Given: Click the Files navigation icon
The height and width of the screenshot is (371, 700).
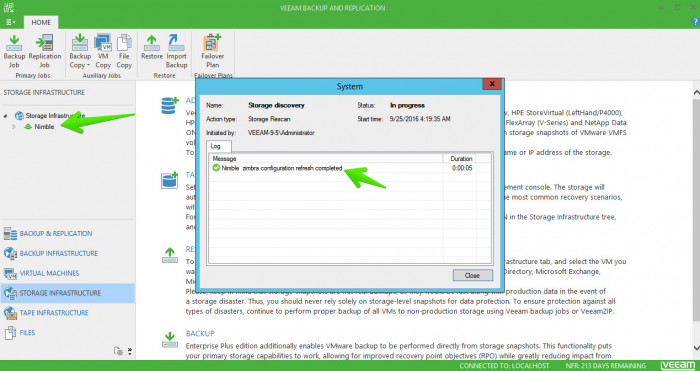Looking at the screenshot, I should click(x=10, y=333).
